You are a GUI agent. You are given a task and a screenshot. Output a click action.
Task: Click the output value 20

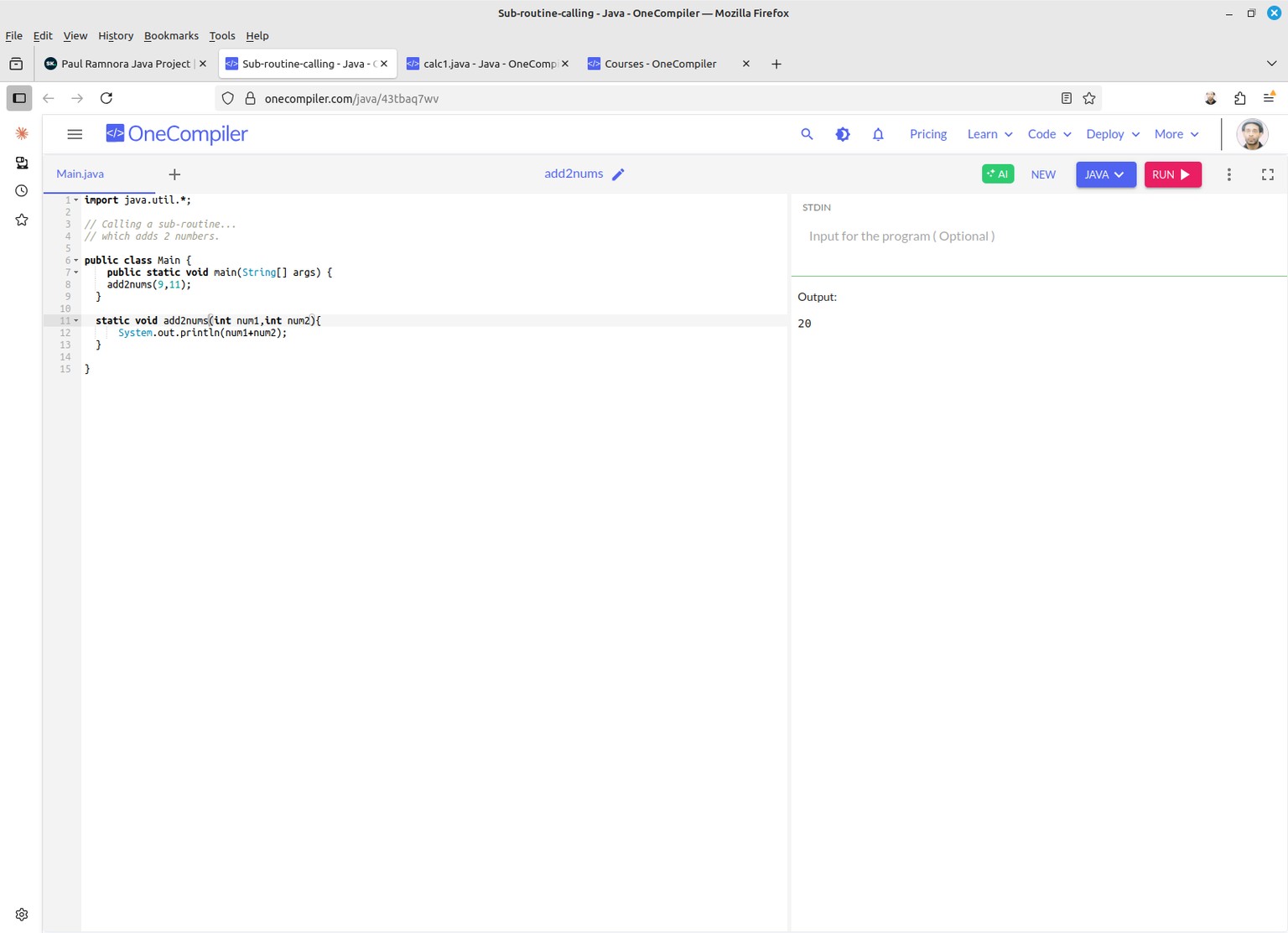point(804,324)
